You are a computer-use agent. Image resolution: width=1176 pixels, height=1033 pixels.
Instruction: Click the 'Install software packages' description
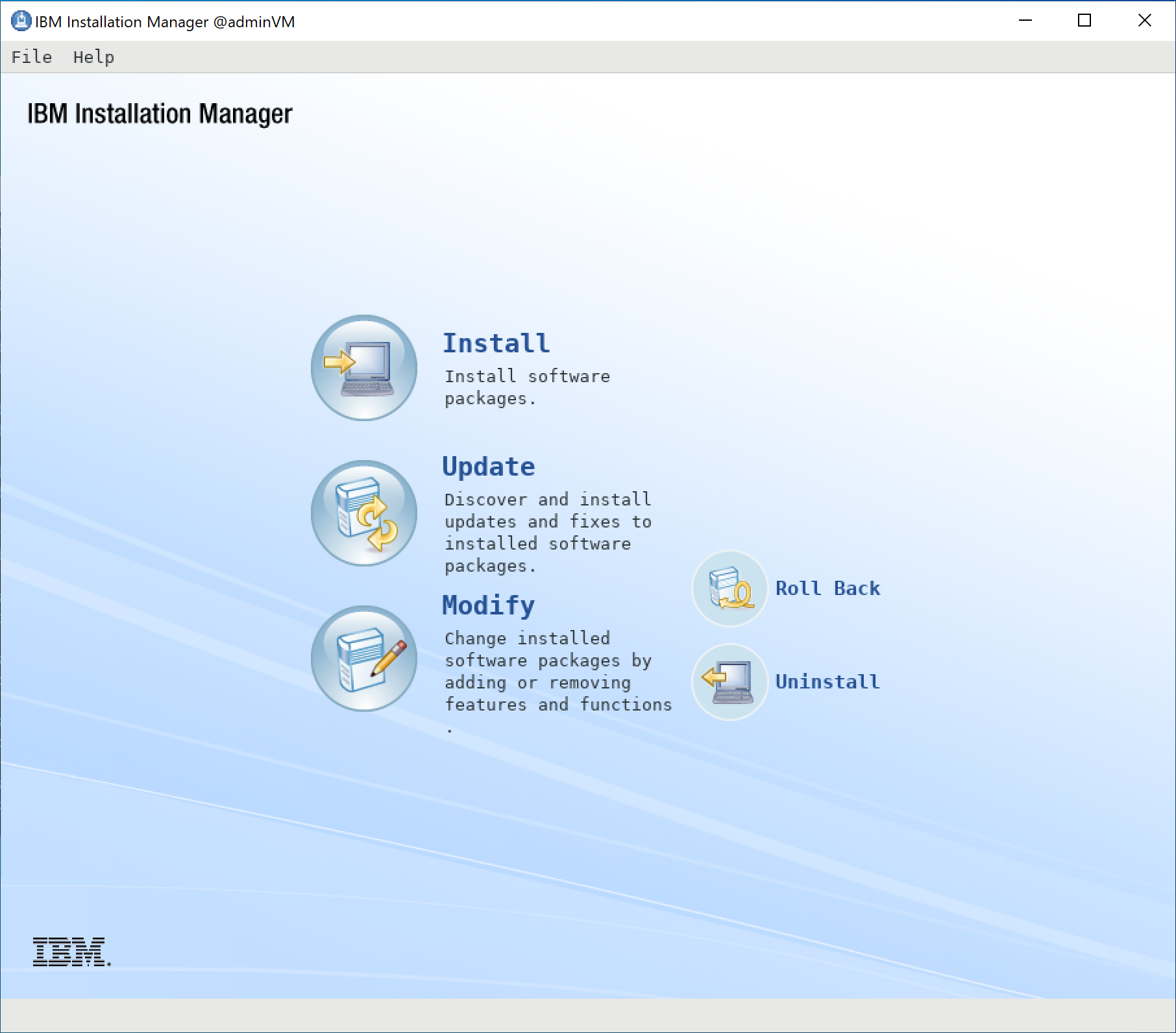pos(527,387)
